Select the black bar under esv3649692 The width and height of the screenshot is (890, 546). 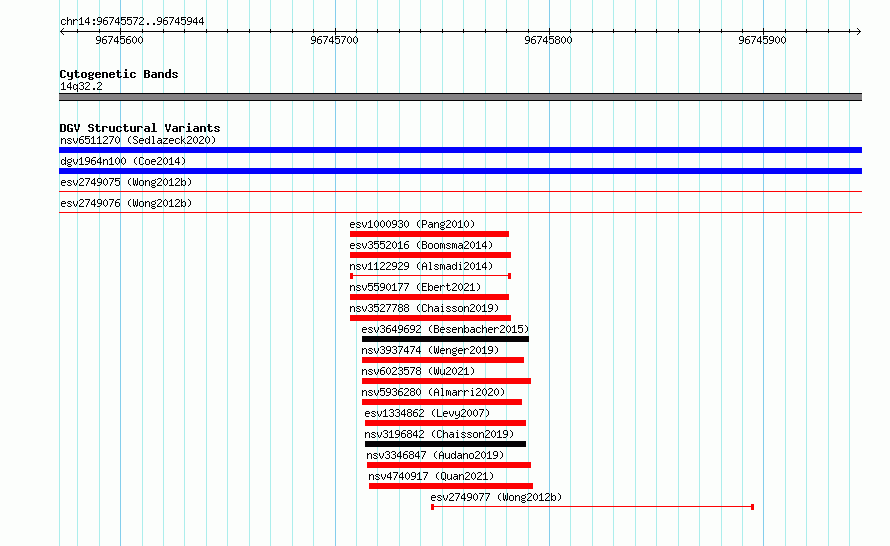[445, 339]
